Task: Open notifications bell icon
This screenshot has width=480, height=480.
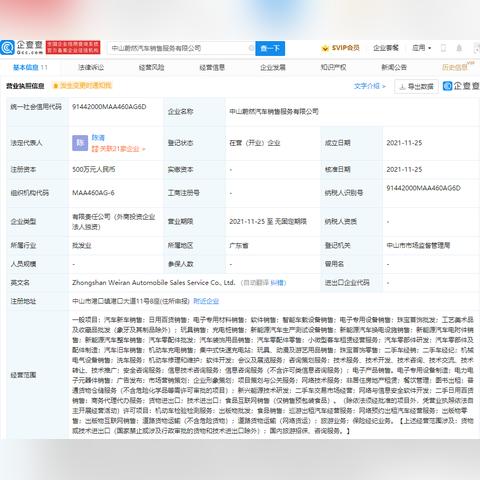Action: tap(459, 48)
